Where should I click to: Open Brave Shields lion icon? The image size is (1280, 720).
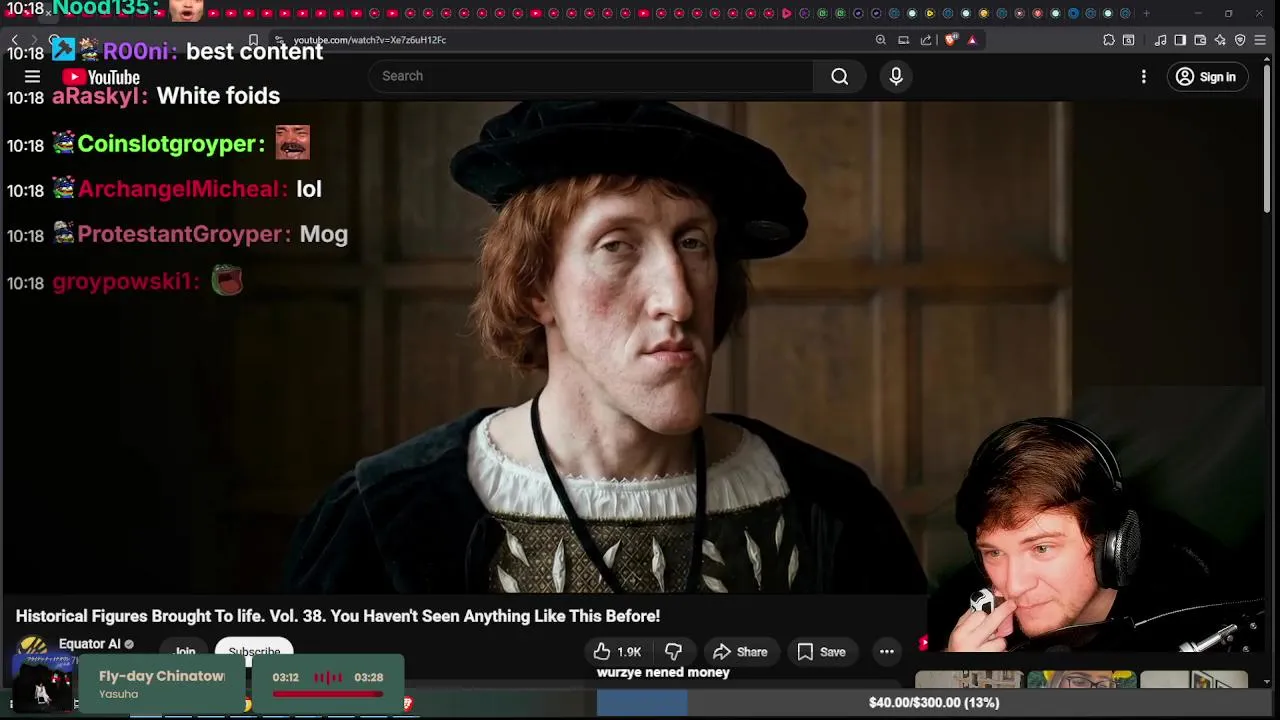pyautogui.click(x=950, y=40)
